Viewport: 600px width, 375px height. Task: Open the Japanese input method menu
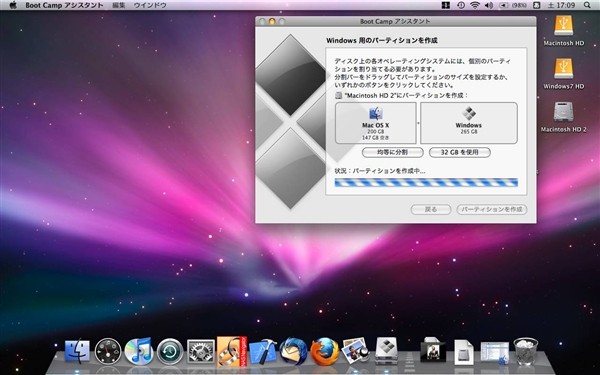coord(536,5)
